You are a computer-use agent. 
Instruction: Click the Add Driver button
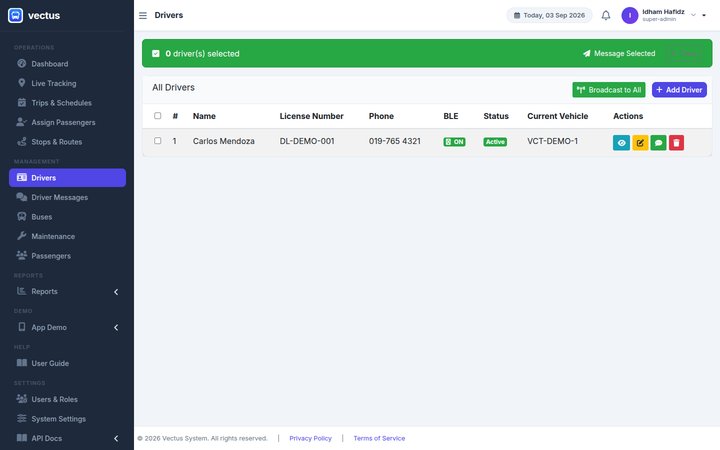coord(679,90)
